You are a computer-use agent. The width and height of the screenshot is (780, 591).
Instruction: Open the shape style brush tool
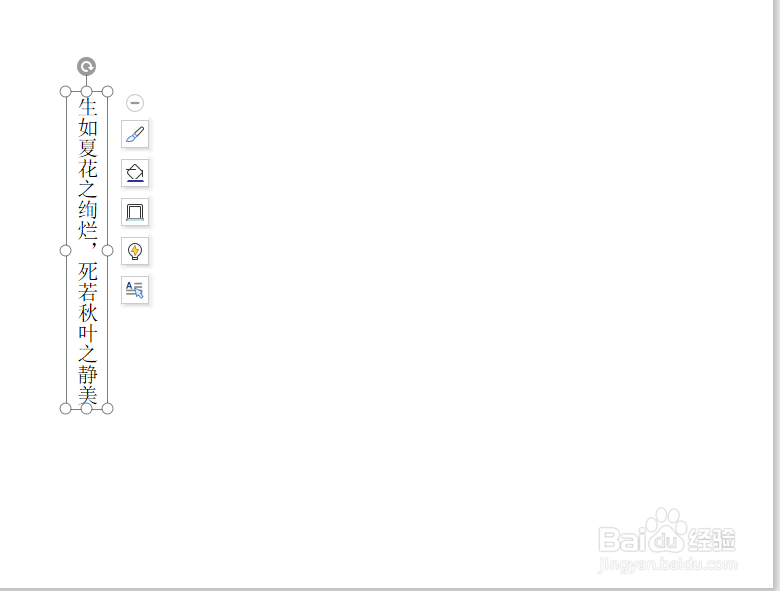coord(135,134)
